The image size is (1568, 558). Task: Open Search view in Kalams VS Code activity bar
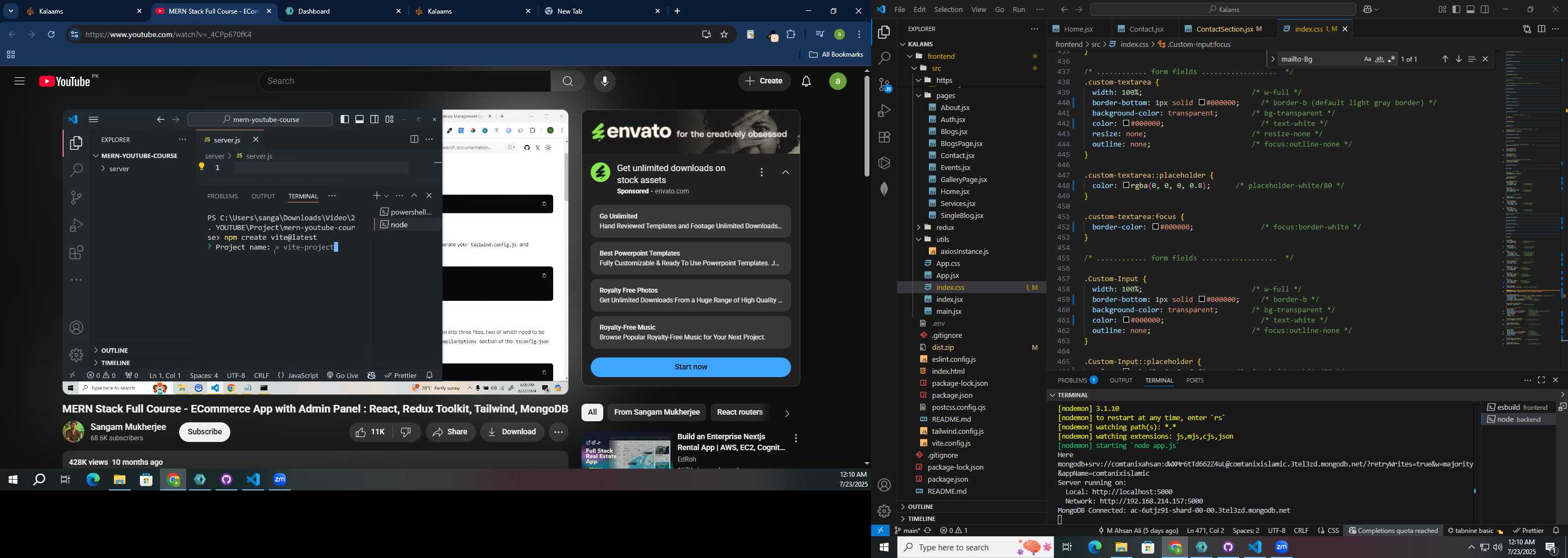coord(884,58)
